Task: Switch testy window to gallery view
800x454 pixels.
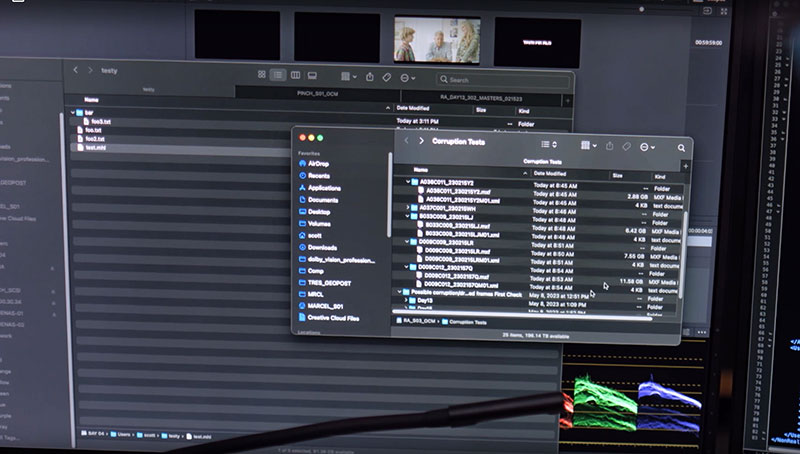Action: (312, 75)
